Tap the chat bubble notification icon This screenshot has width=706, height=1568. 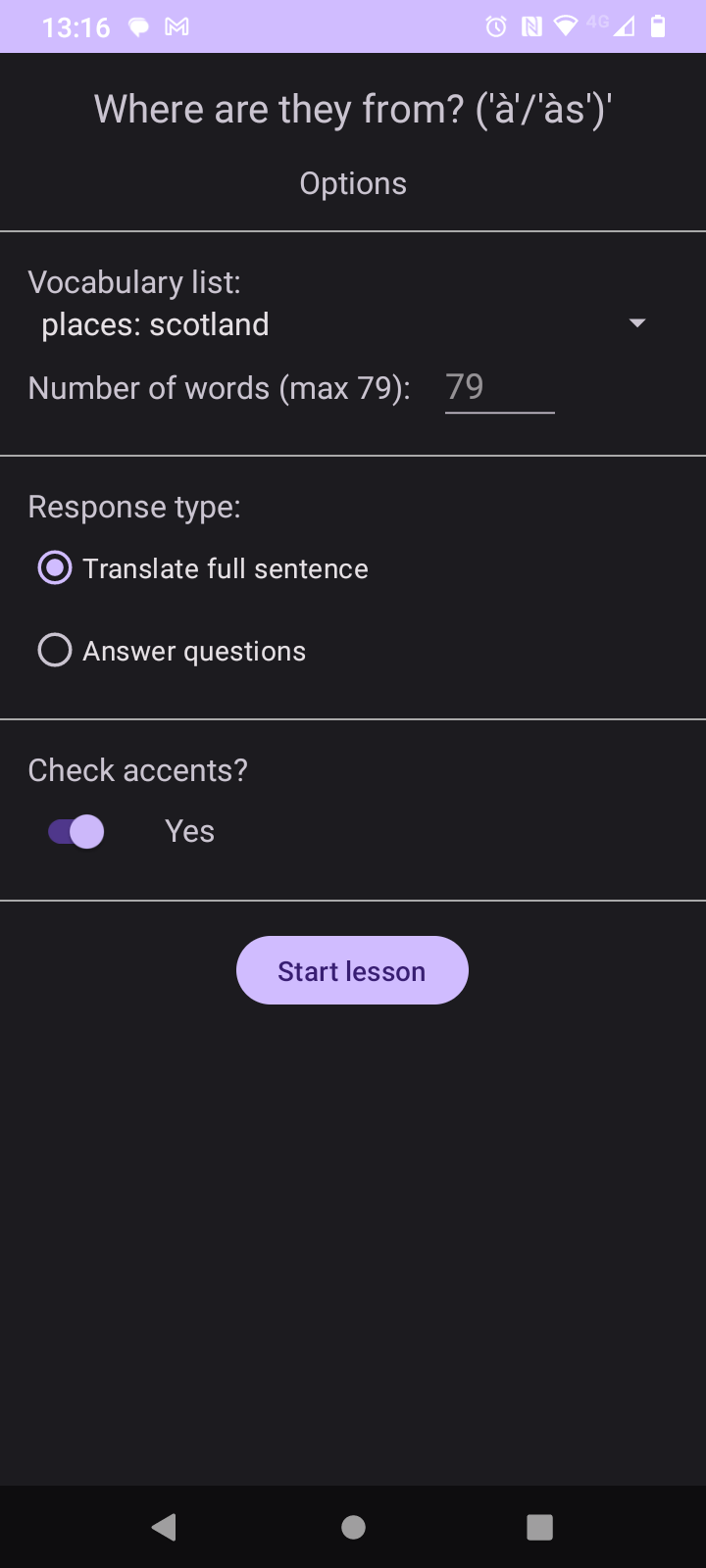139,26
